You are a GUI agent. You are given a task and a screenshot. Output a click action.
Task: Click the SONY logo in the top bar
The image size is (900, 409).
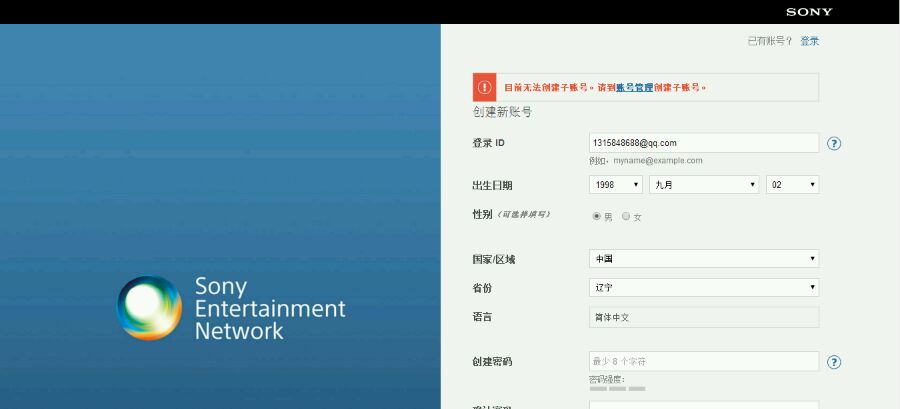pos(809,12)
